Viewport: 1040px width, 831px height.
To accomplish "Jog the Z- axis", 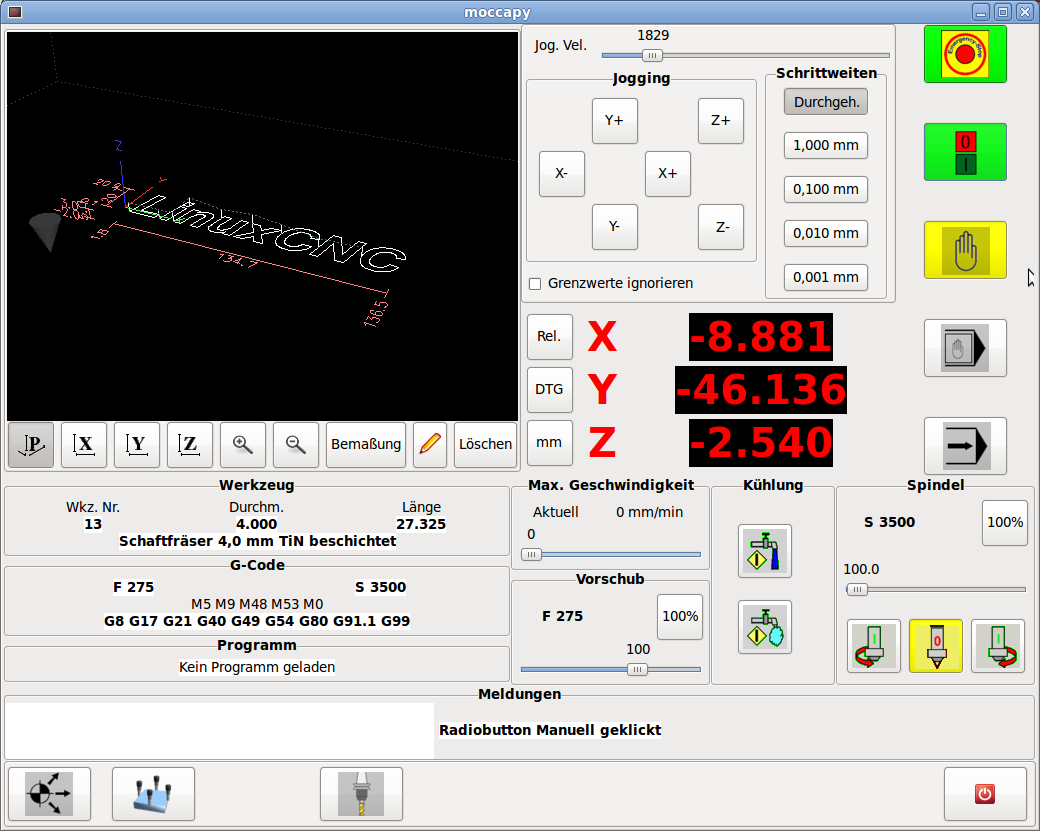I will coord(721,227).
